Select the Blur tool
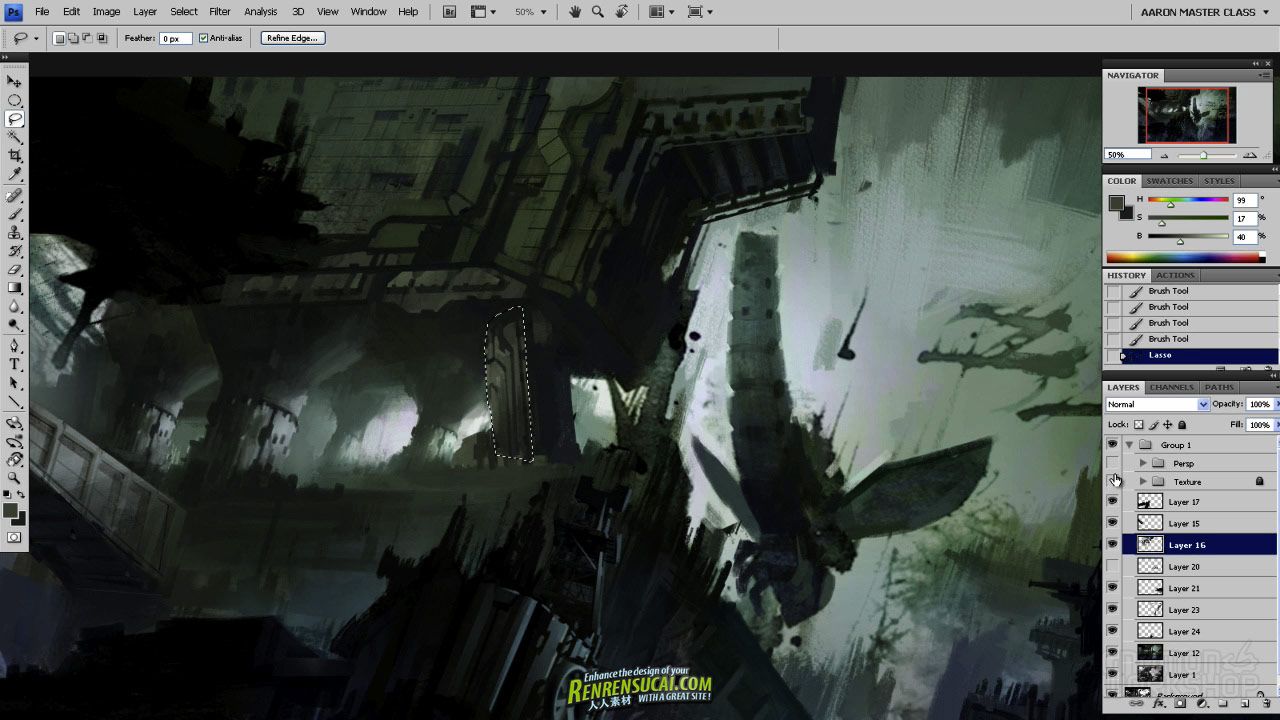 tap(14, 307)
